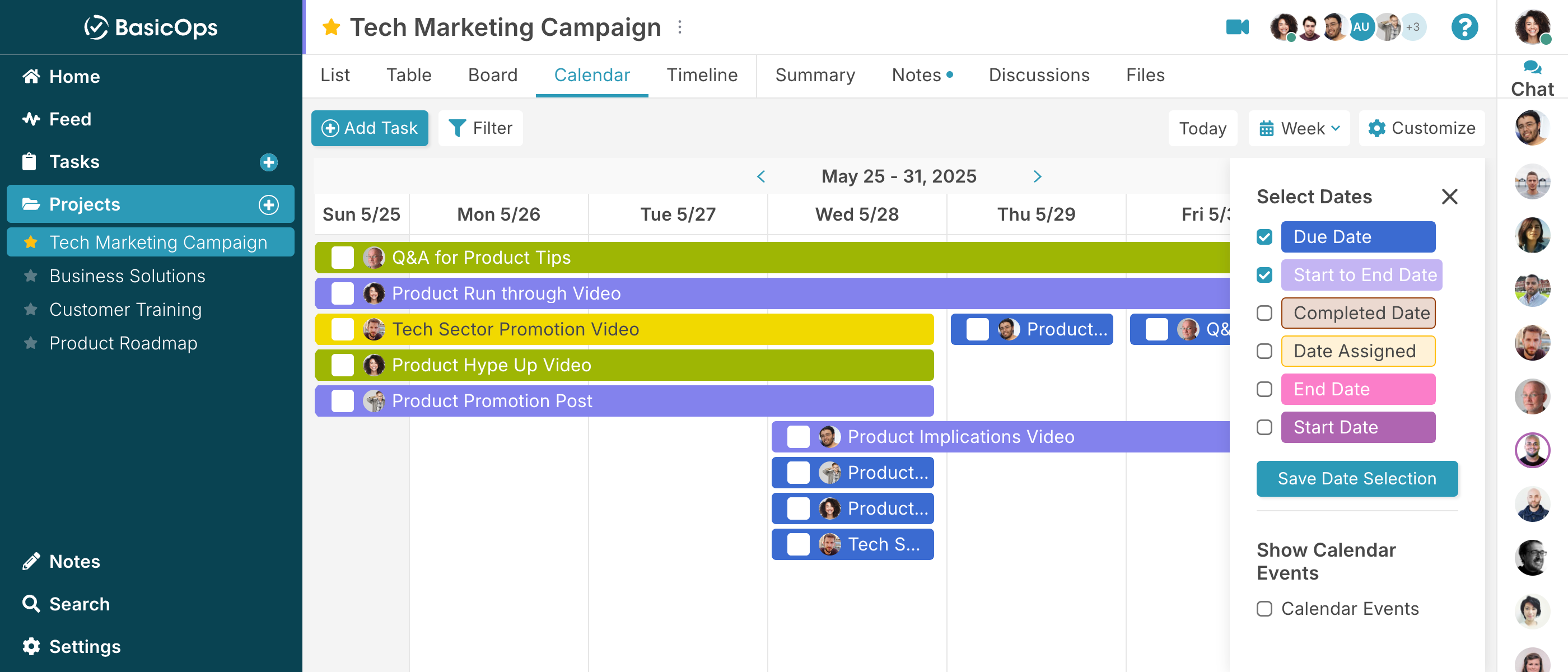Go to next week with right chevron

point(1037,176)
